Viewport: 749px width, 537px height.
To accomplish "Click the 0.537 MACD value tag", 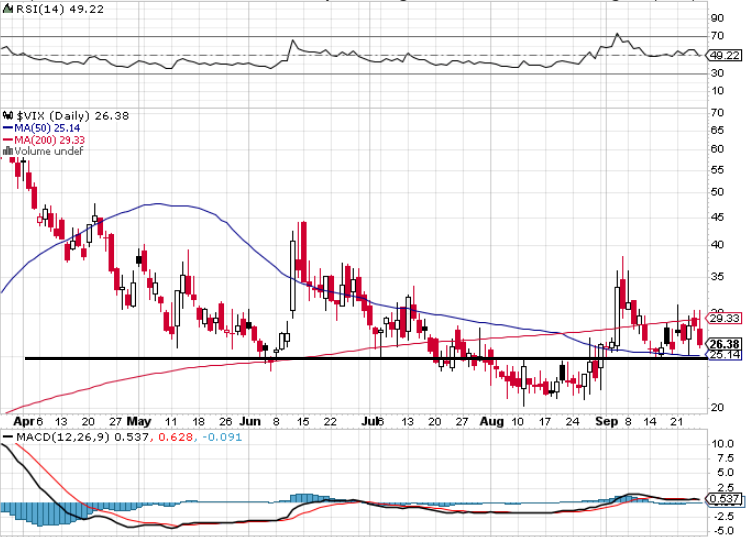I will coord(725,499).
